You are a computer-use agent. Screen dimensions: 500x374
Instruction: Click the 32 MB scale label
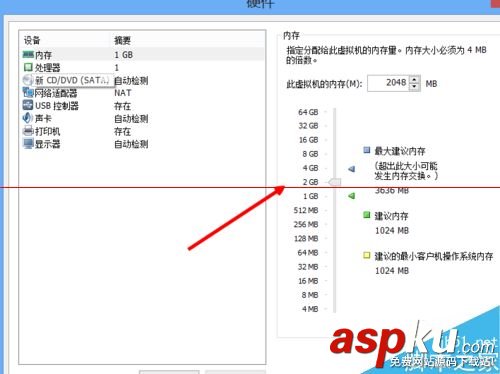pyautogui.click(x=308, y=267)
